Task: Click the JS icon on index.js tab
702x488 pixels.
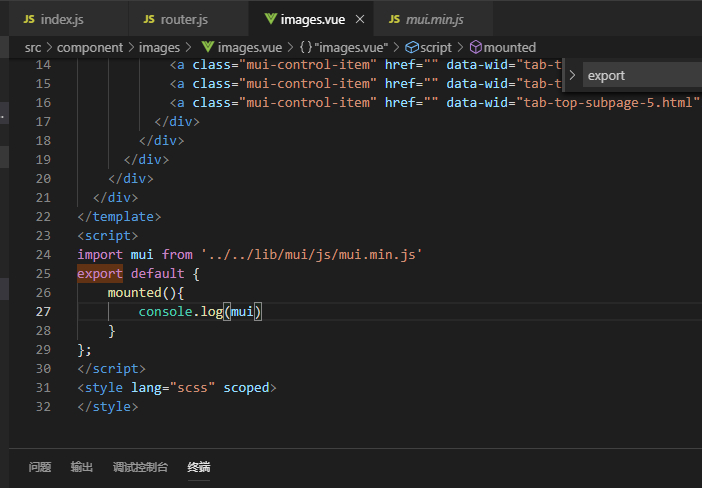Action: [x=29, y=19]
